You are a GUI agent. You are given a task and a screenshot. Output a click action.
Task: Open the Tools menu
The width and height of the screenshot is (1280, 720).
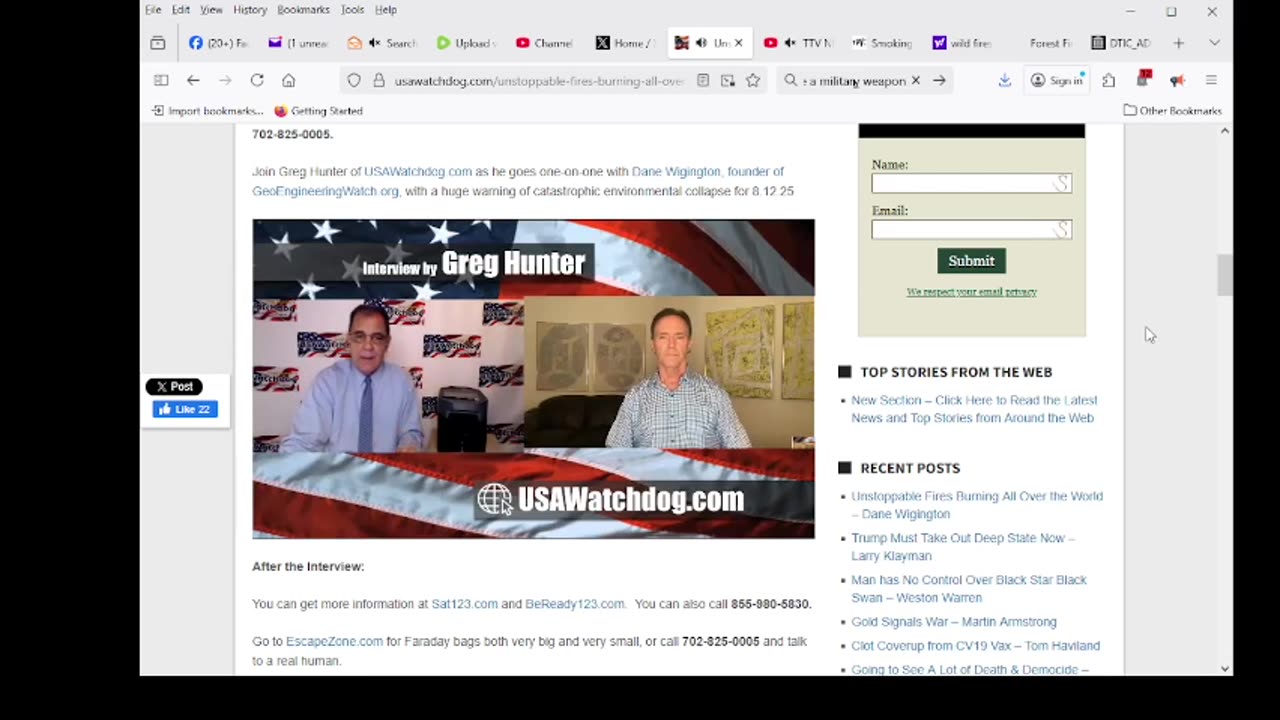(352, 10)
